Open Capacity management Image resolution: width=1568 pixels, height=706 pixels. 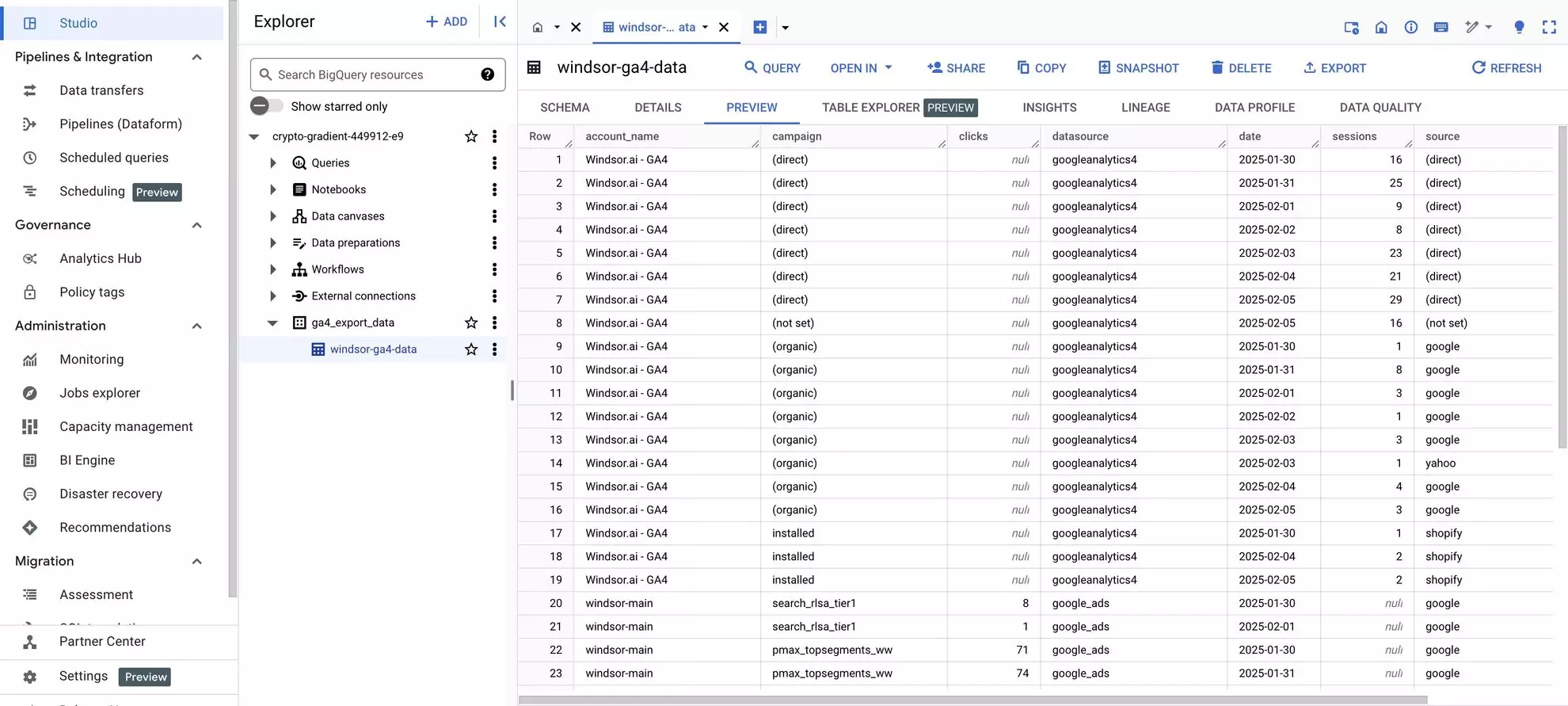pos(126,426)
